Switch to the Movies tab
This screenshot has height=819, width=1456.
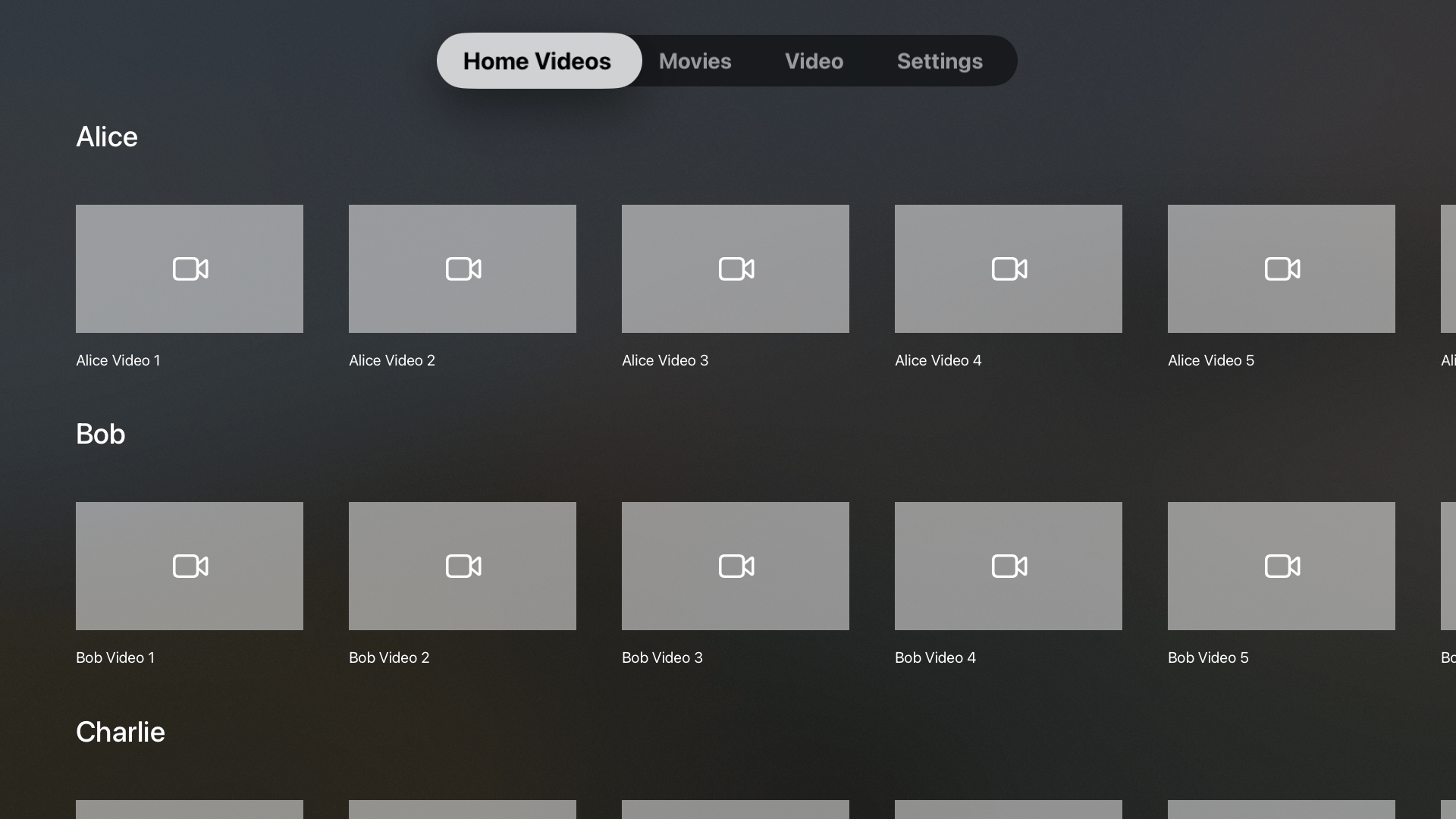pos(695,61)
